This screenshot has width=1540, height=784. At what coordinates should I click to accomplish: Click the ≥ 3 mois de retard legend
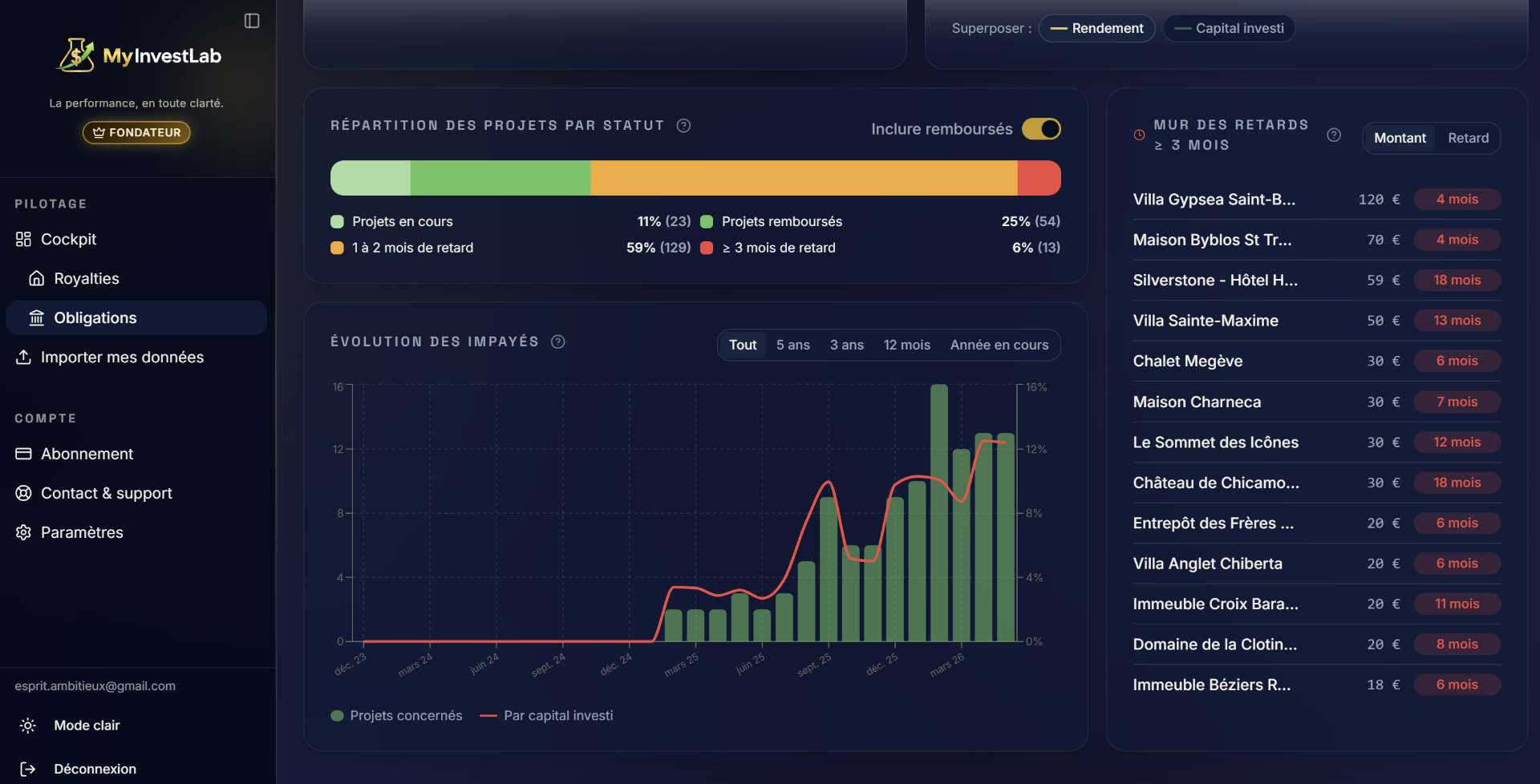click(881, 248)
